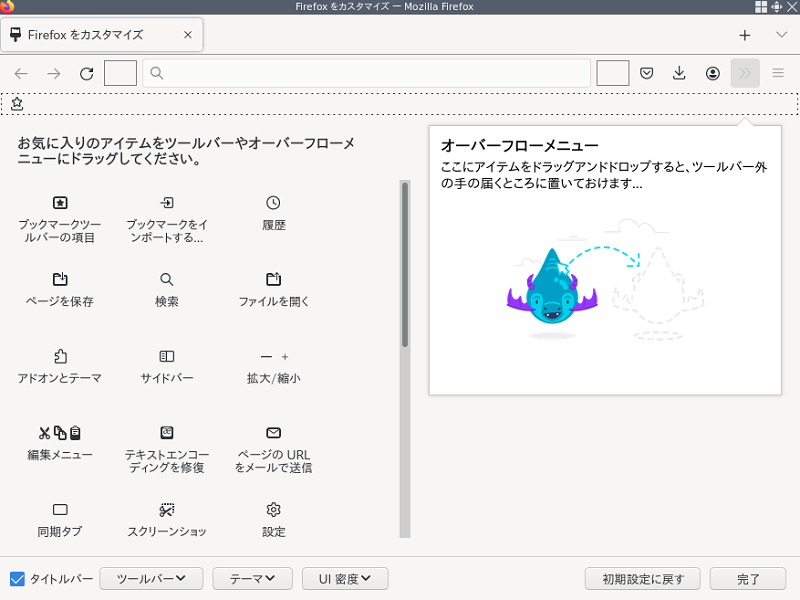Select the テキストエンコーディングを修復 icon
The height and width of the screenshot is (600, 800).
coord(167,432)
